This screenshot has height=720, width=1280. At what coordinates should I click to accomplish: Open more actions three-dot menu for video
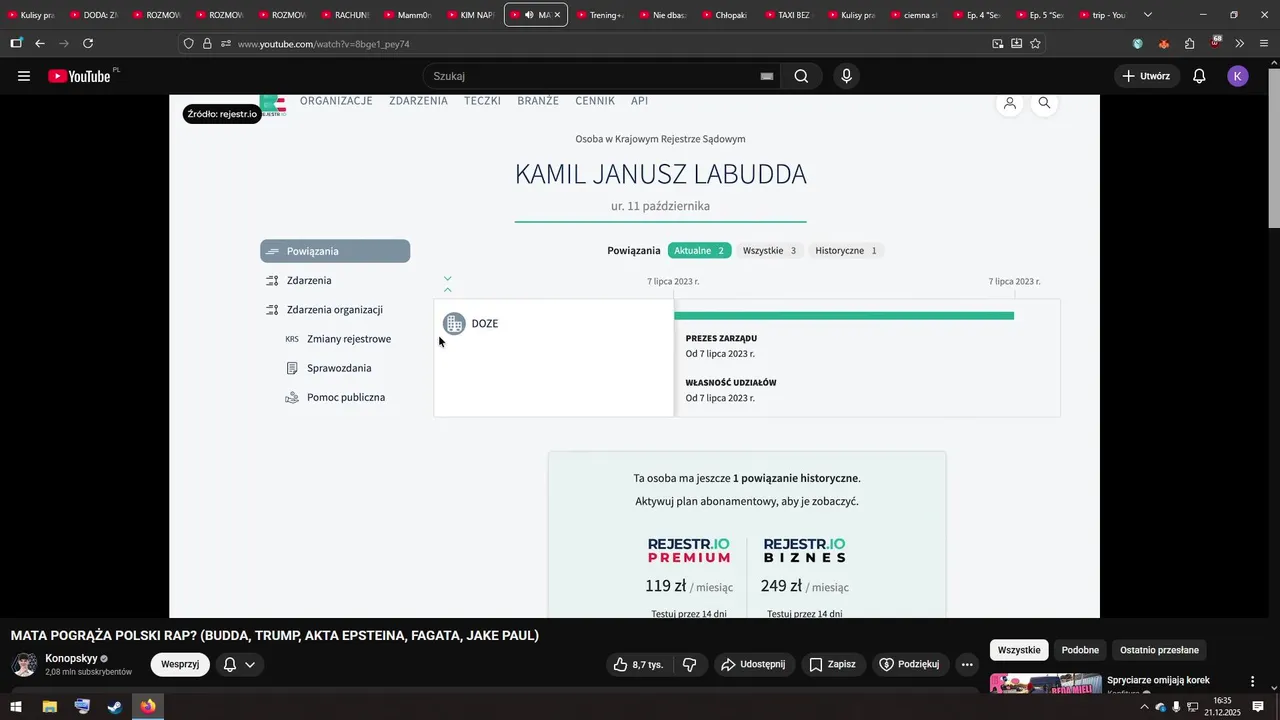967,664
